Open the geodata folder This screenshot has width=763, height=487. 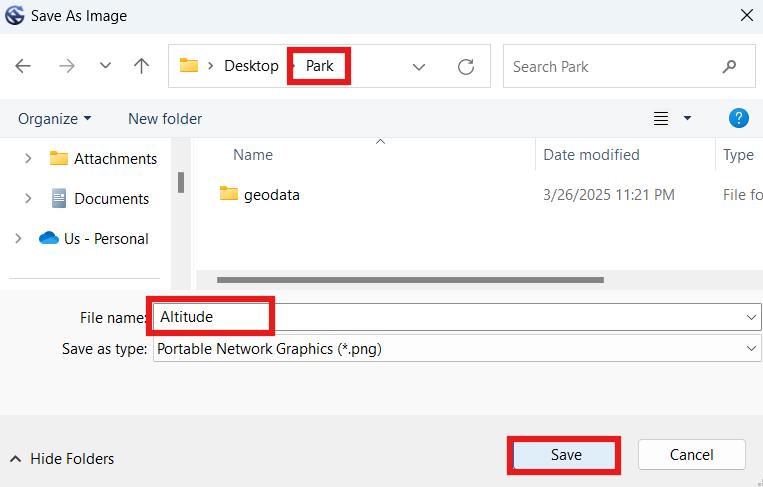[x=271, y=195]
